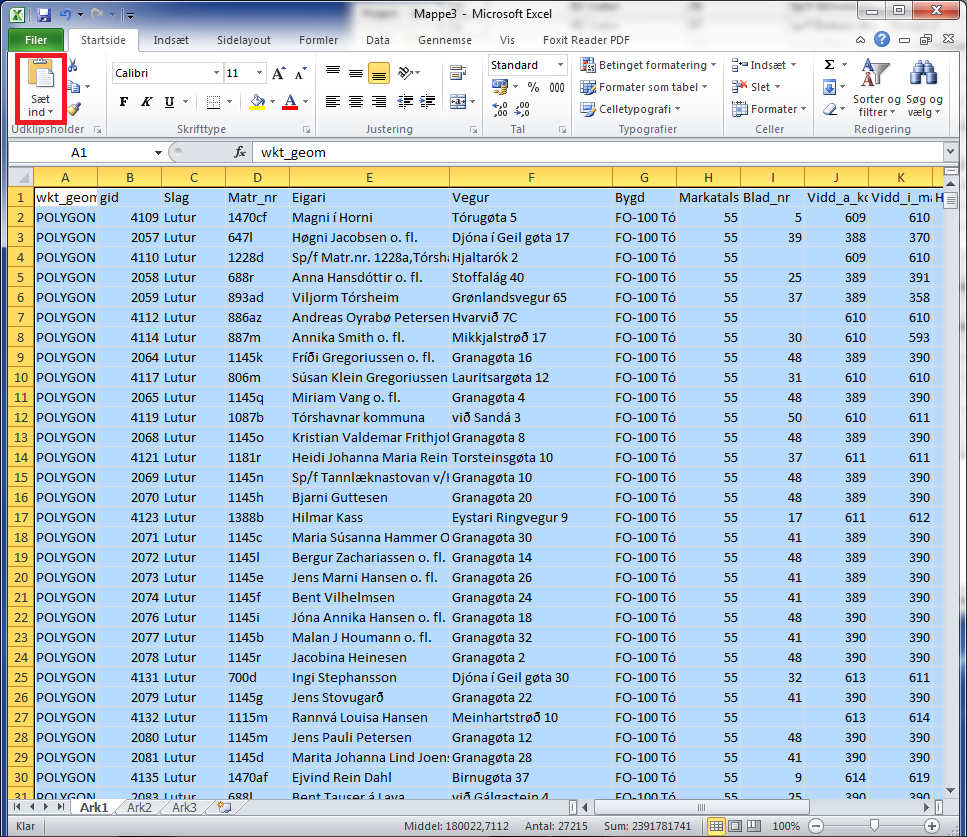Decrease the cell indent
Screen dimensions: 967x837
[405, 102]
